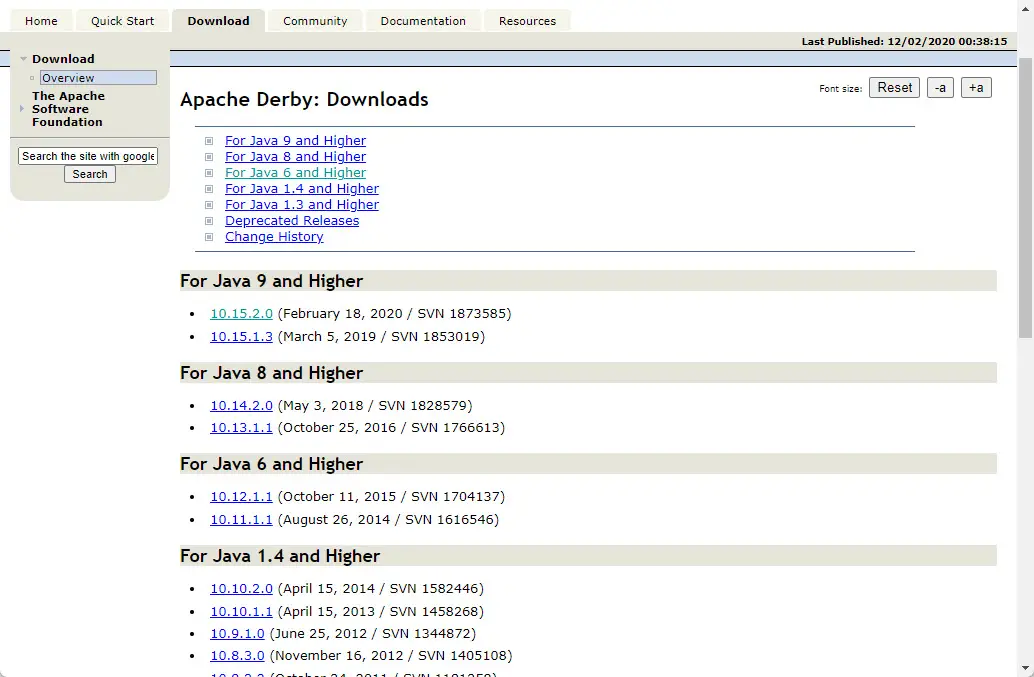Click text April 15, 2014 / SVN 1582446
The width and height of the screenshot is (1034, 677).
click(x=380, y=589)
